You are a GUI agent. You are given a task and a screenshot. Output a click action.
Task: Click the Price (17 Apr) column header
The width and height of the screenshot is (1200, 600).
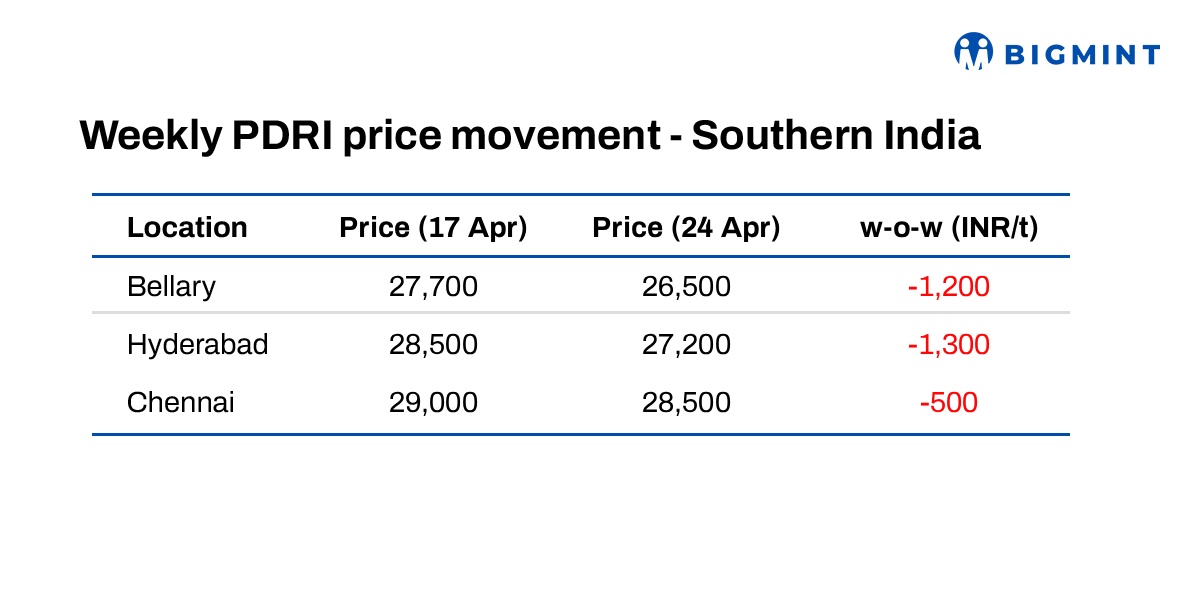pos(433,228)
